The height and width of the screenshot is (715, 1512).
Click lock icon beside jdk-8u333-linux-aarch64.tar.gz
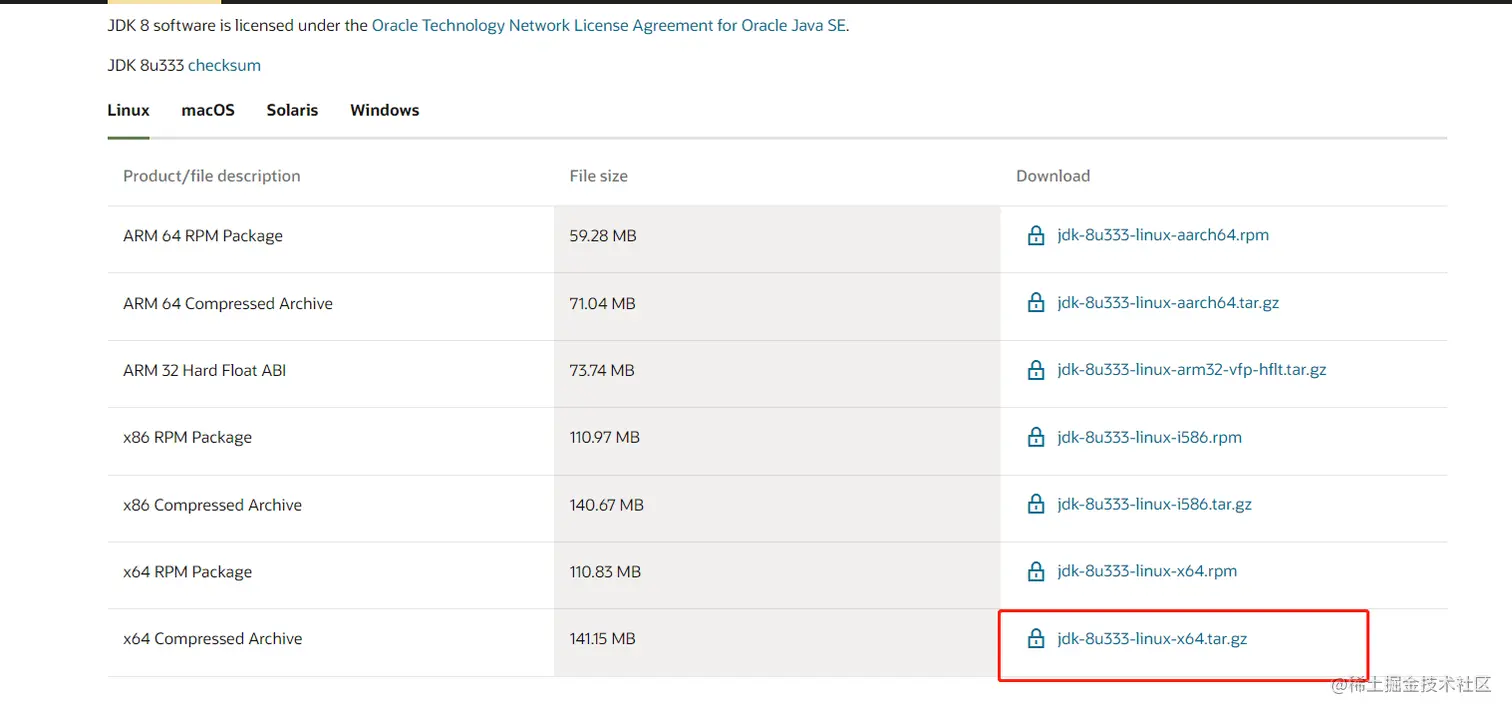click(1036, 303)
